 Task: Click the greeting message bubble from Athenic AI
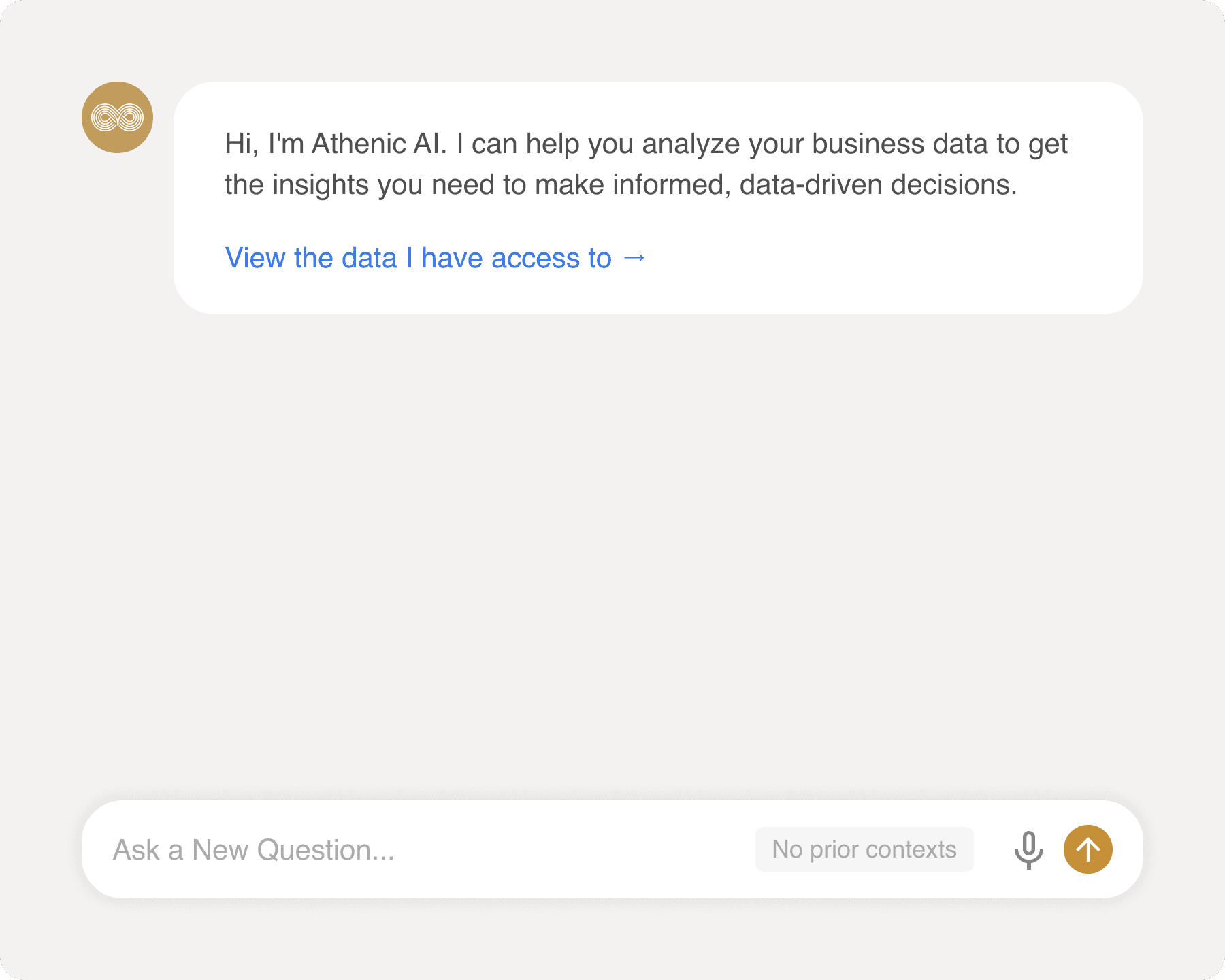click(658, 198)
